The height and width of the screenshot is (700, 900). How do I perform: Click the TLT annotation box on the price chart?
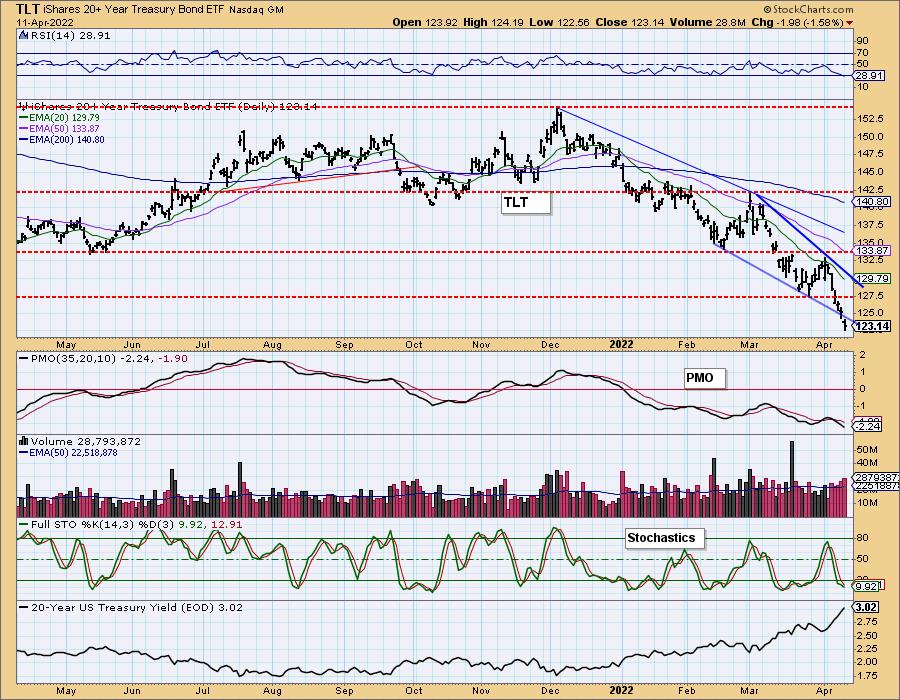pyautogui.click(x=525, y=203)
